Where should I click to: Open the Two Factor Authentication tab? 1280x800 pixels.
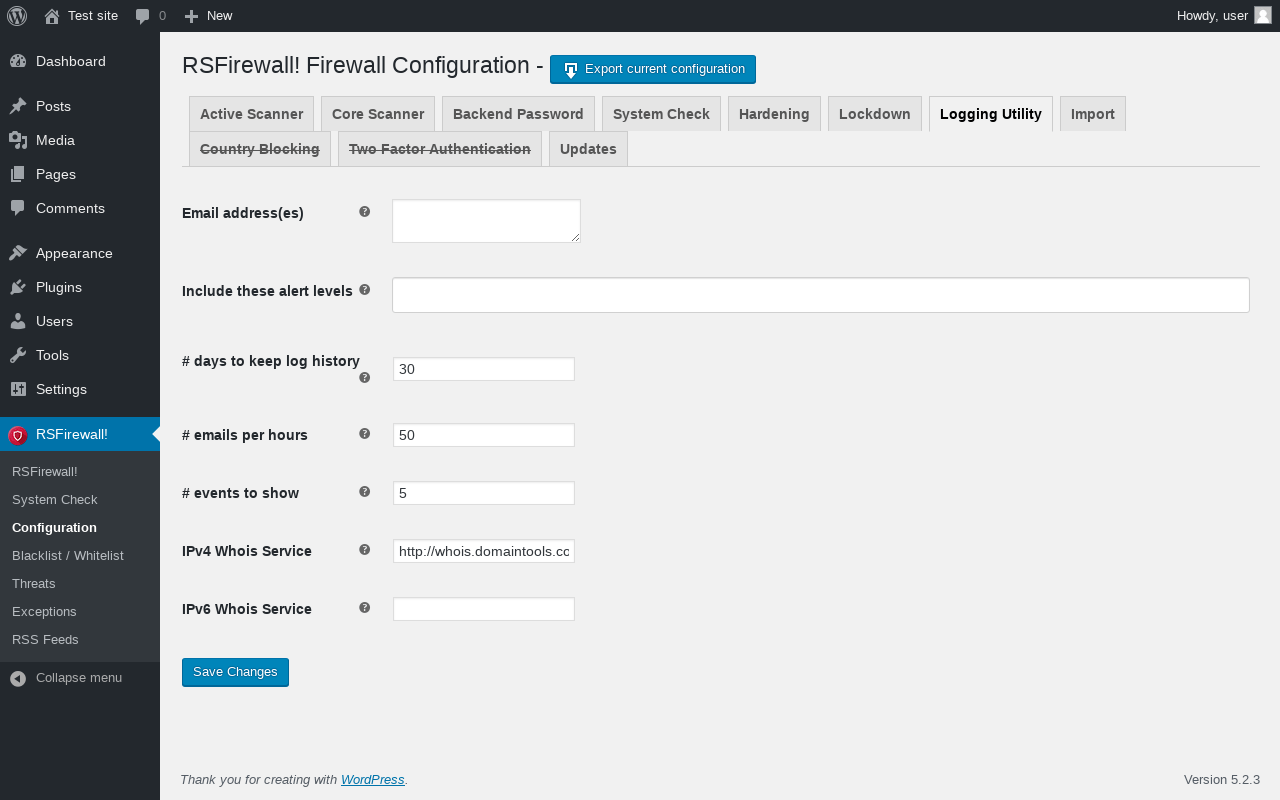[440, 149]
